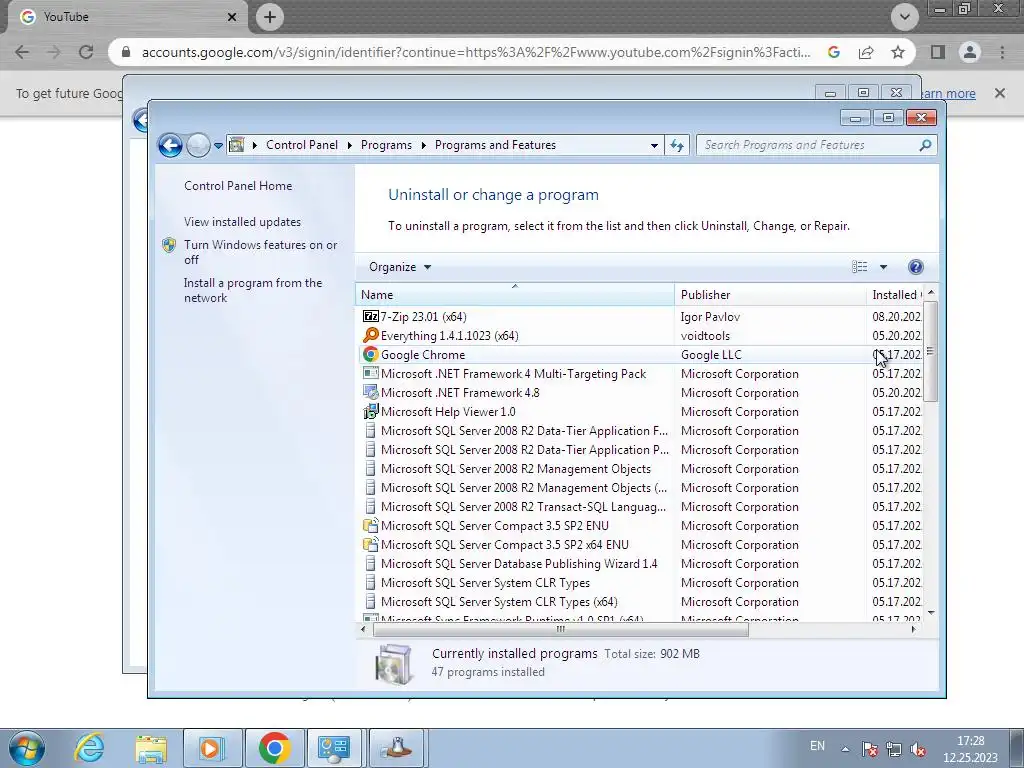Click the Control Panel icon in address bar
The width and height of the screenshot is (1024, 768).
coord(236,145)
